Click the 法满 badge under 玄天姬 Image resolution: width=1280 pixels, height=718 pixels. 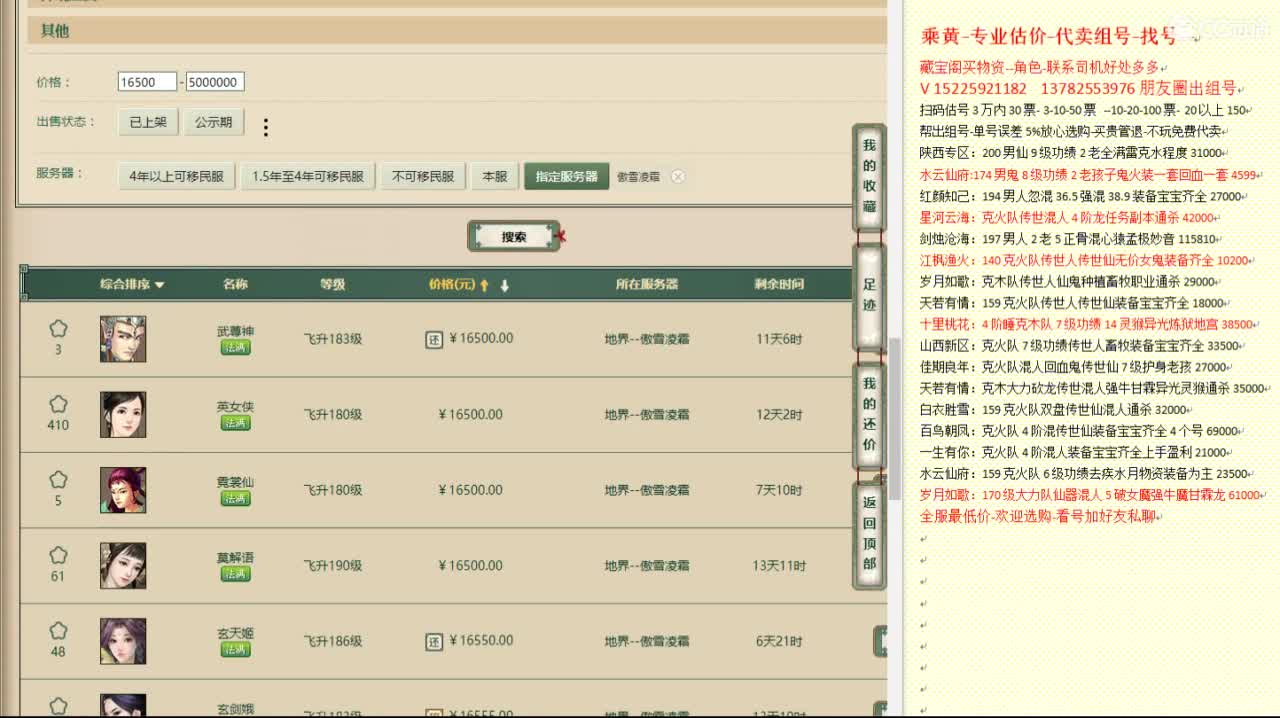236,650
